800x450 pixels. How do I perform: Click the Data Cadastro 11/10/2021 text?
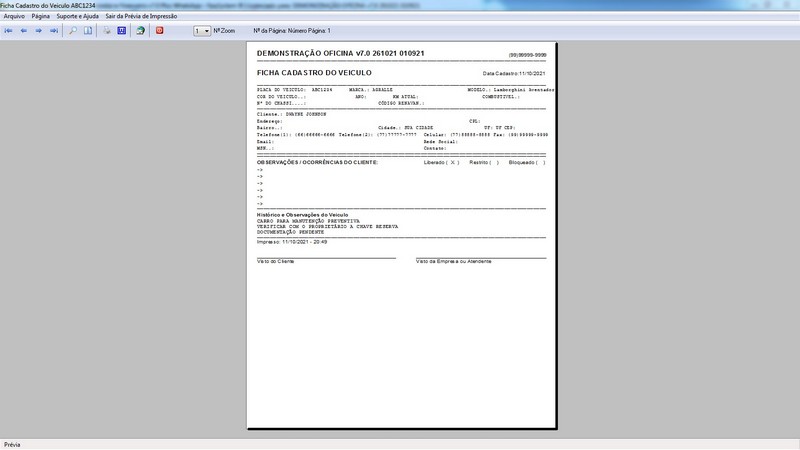click(514, 73)
